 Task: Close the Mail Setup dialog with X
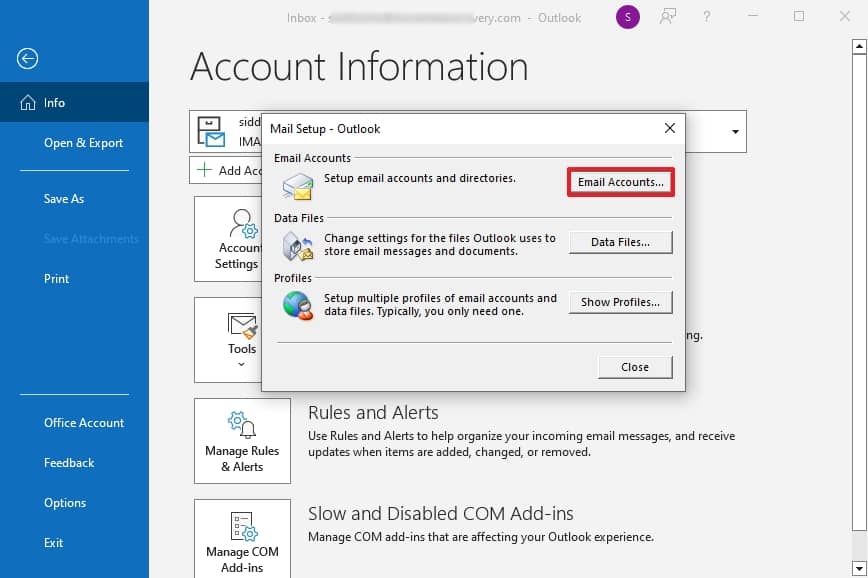(x=670, y=128)
